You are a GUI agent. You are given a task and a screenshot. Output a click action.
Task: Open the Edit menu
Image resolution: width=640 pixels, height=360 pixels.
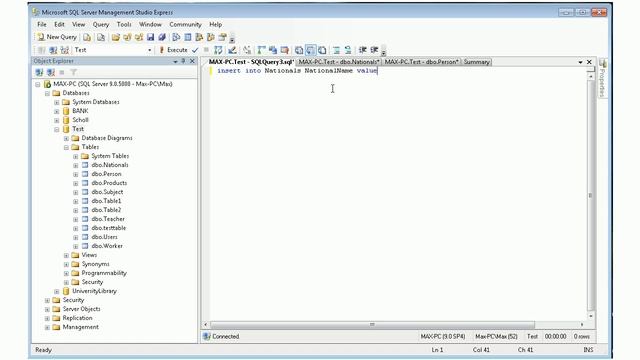coord(59,24)
